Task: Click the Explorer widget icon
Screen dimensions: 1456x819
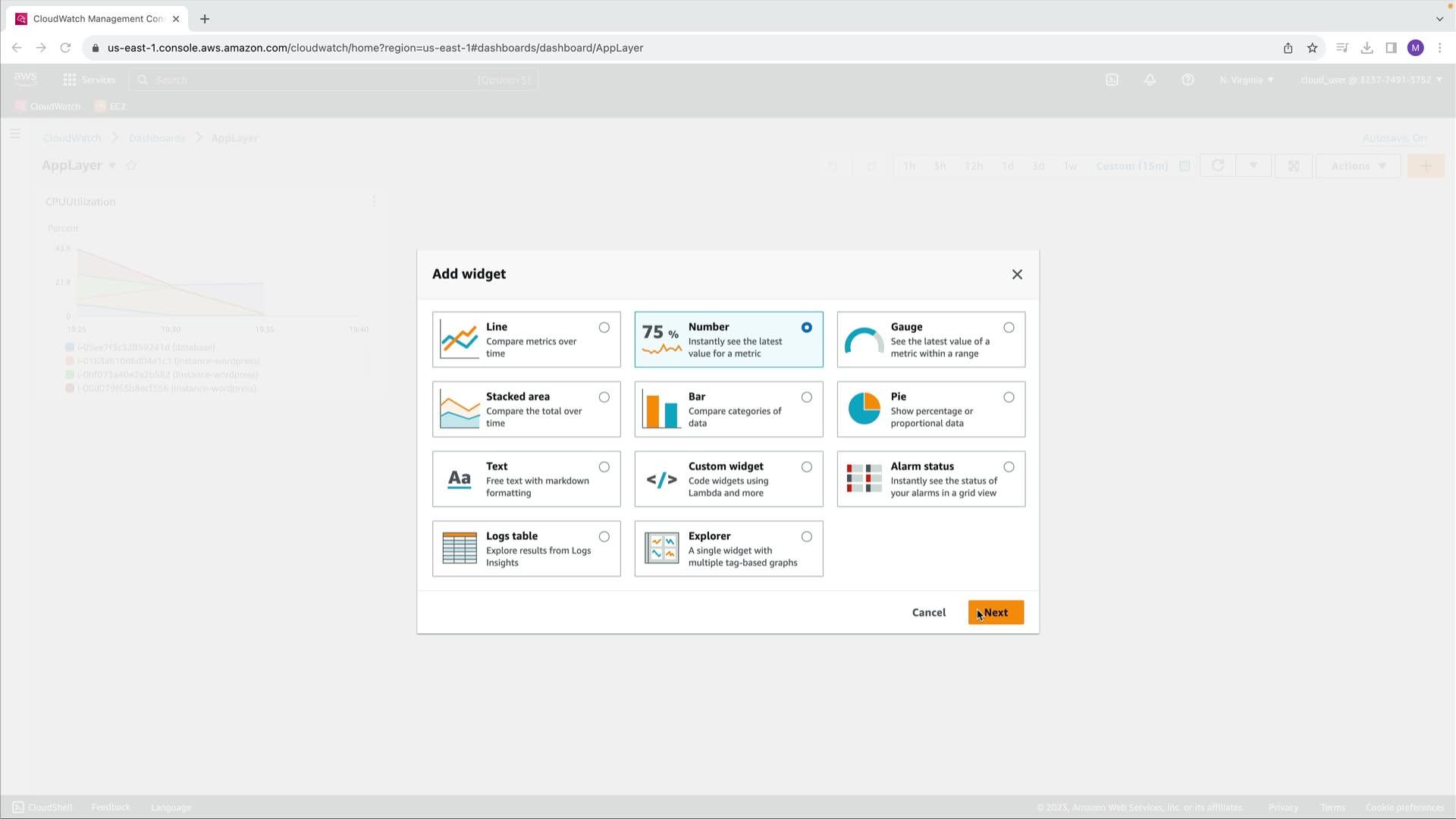Action: pyautogui.click(x=661, y=548)
